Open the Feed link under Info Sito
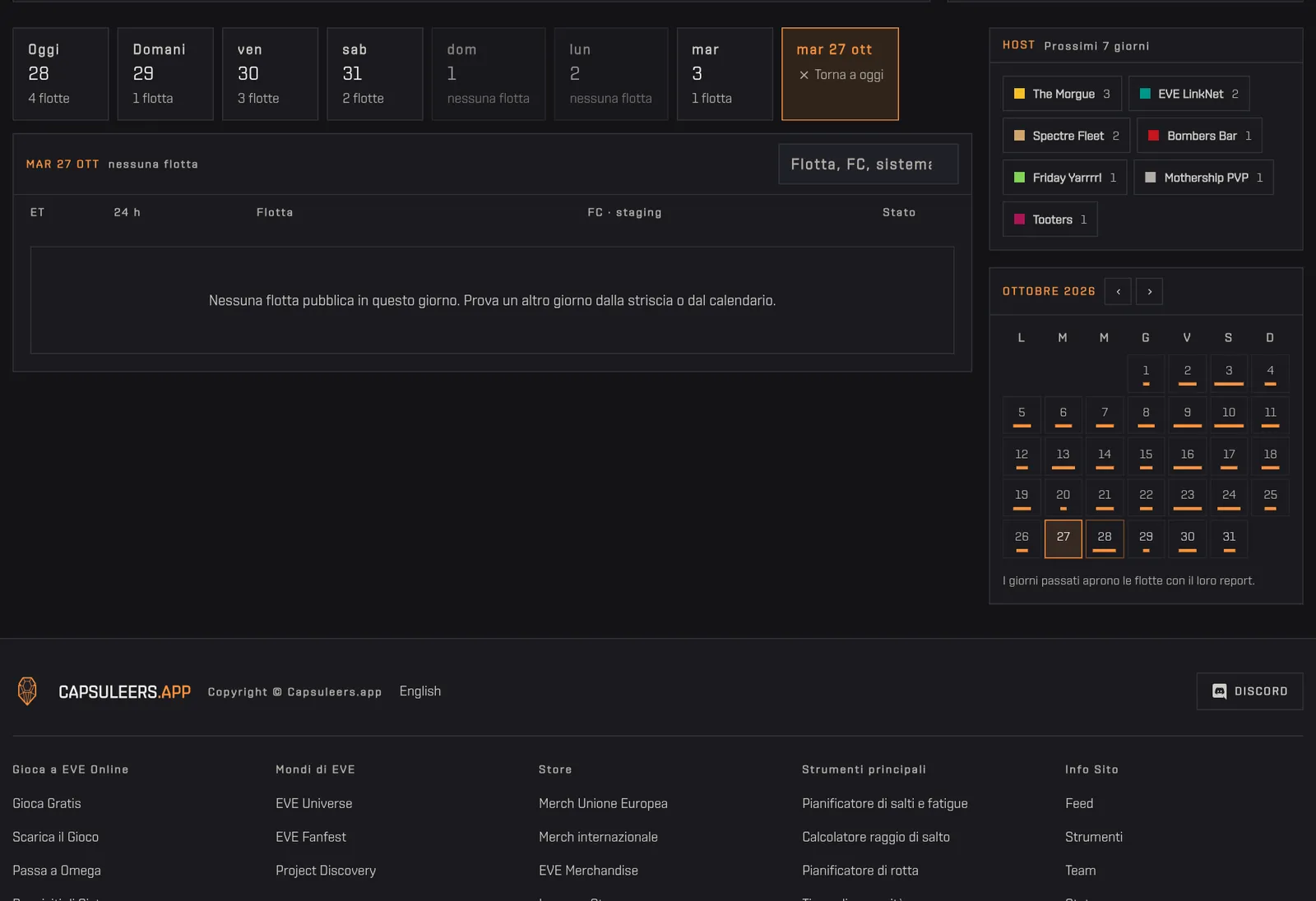The image size is (1316, 901). tap(1079, 803)
